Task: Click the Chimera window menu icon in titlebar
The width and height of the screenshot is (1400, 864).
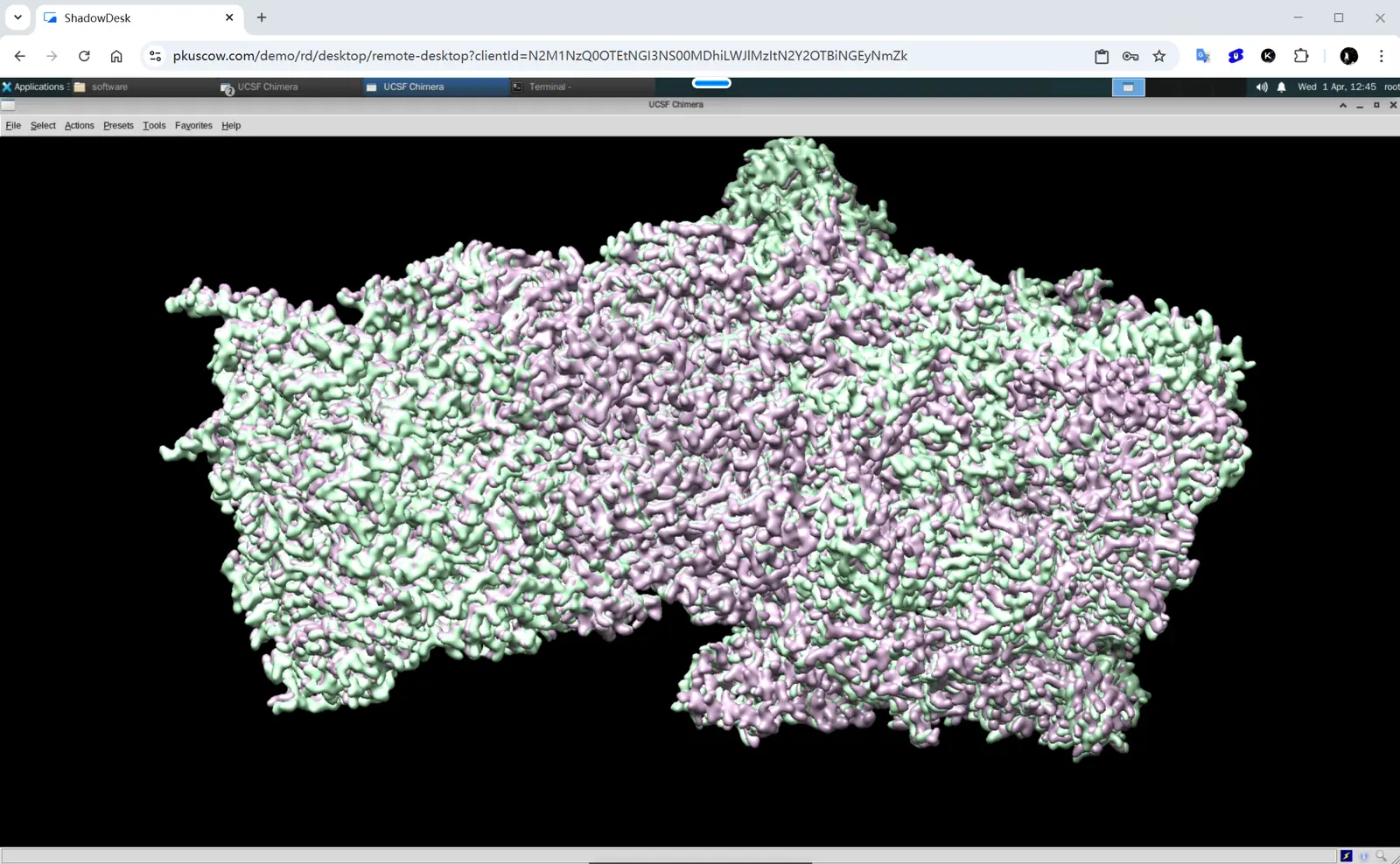Action: (x=8, y=105)
